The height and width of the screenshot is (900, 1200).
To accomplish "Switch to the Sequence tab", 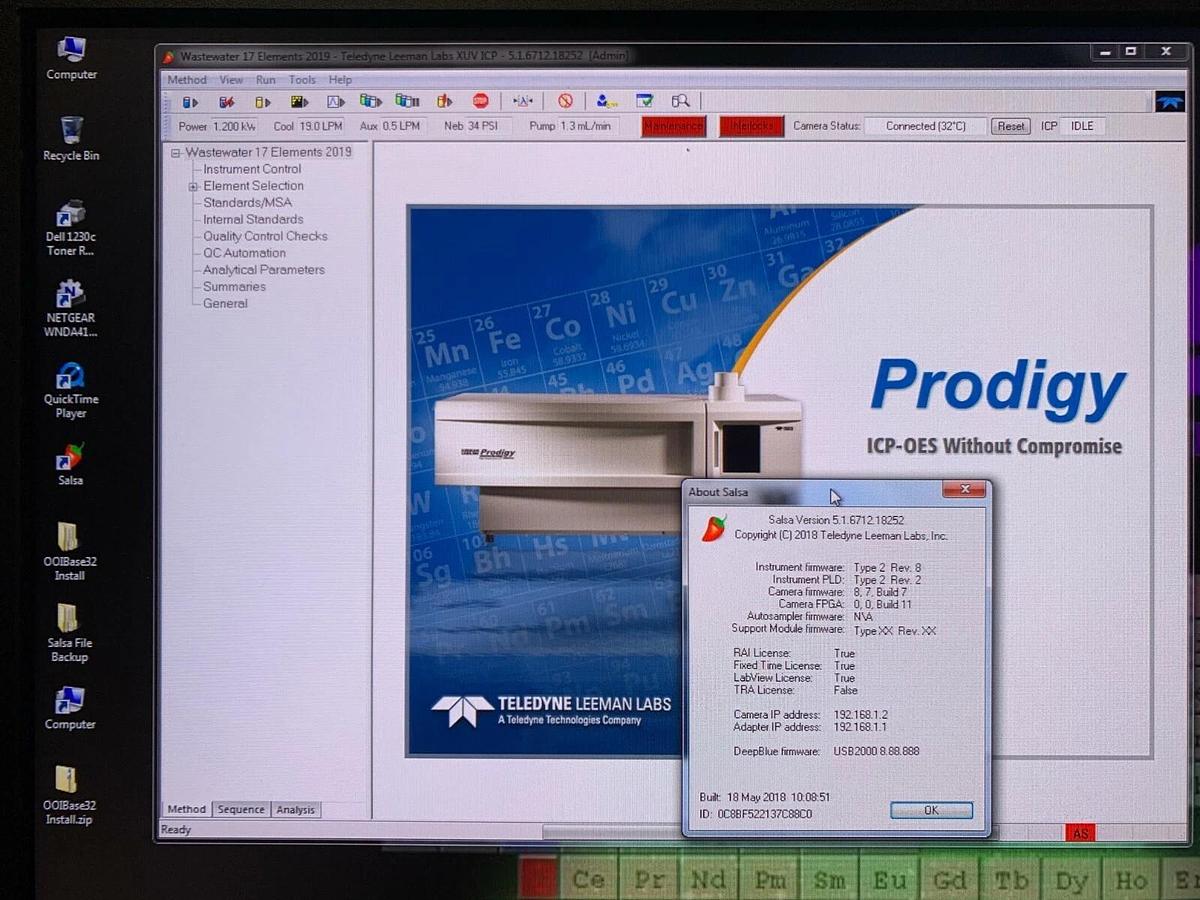I will click(x=241, y=809).
